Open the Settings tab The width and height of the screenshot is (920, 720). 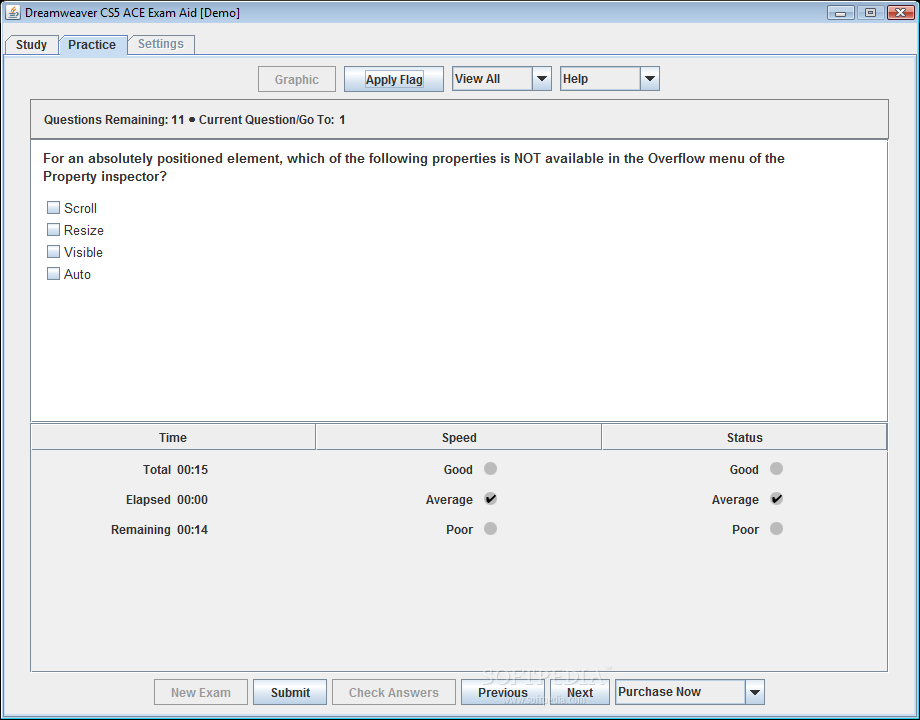161,44
